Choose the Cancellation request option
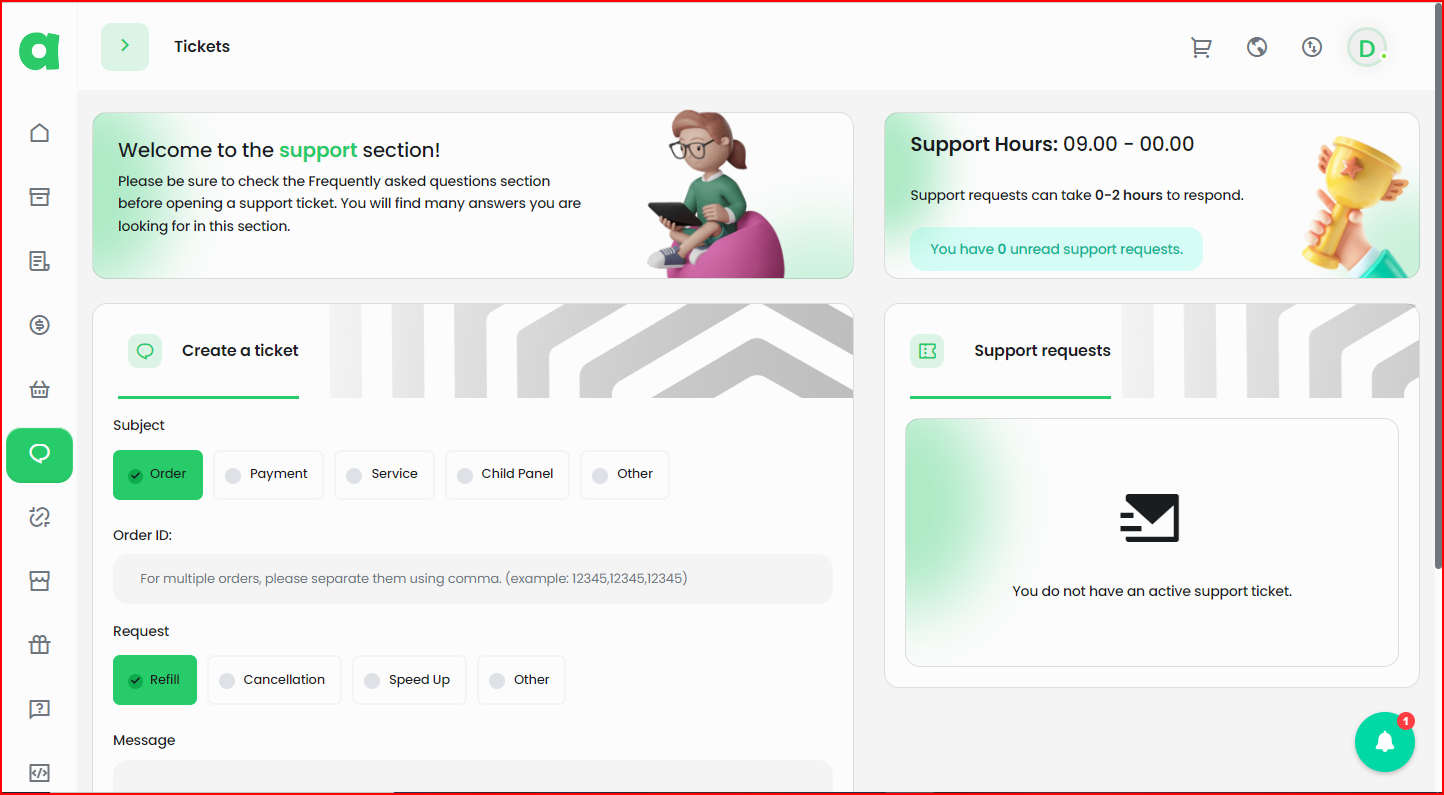The image size is (1444, 795). pos(274,680)
